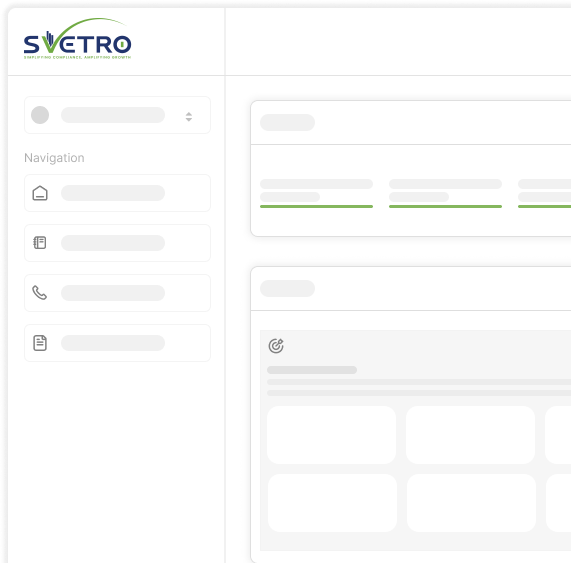Open the first white tile below target icon
The image size is (571, 563).
click(x=331, y=435)
